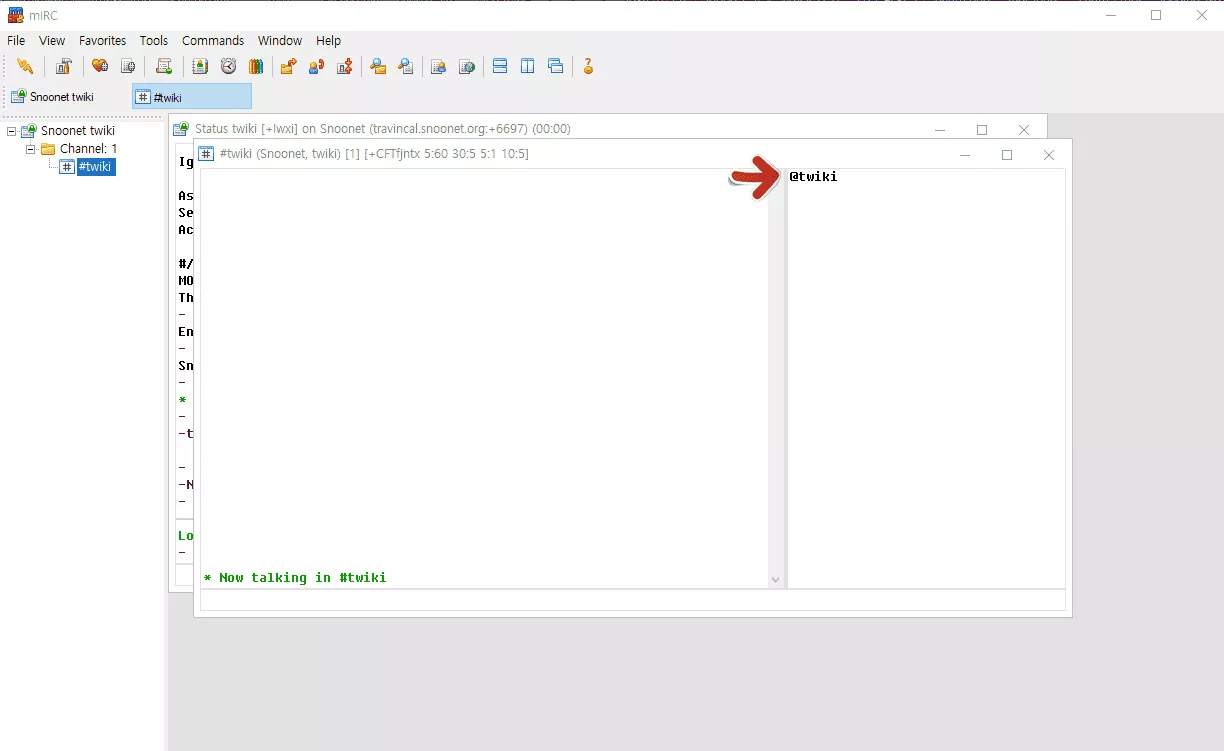Close the Status twiki window
Viewport: 1224px width, 751px height.
click(x=1024, y=130)
